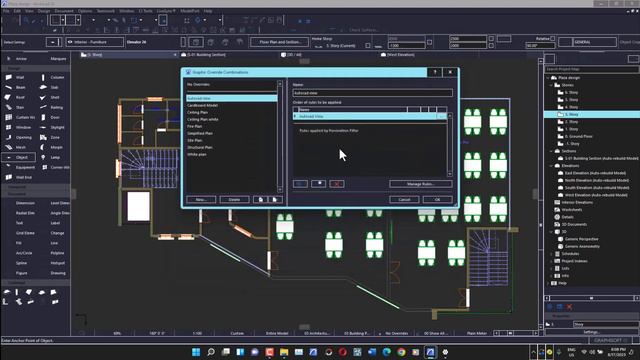Click the combinations list scrollbar in dialog
Screen dimensions: 640x360
(x=280, y=137)
